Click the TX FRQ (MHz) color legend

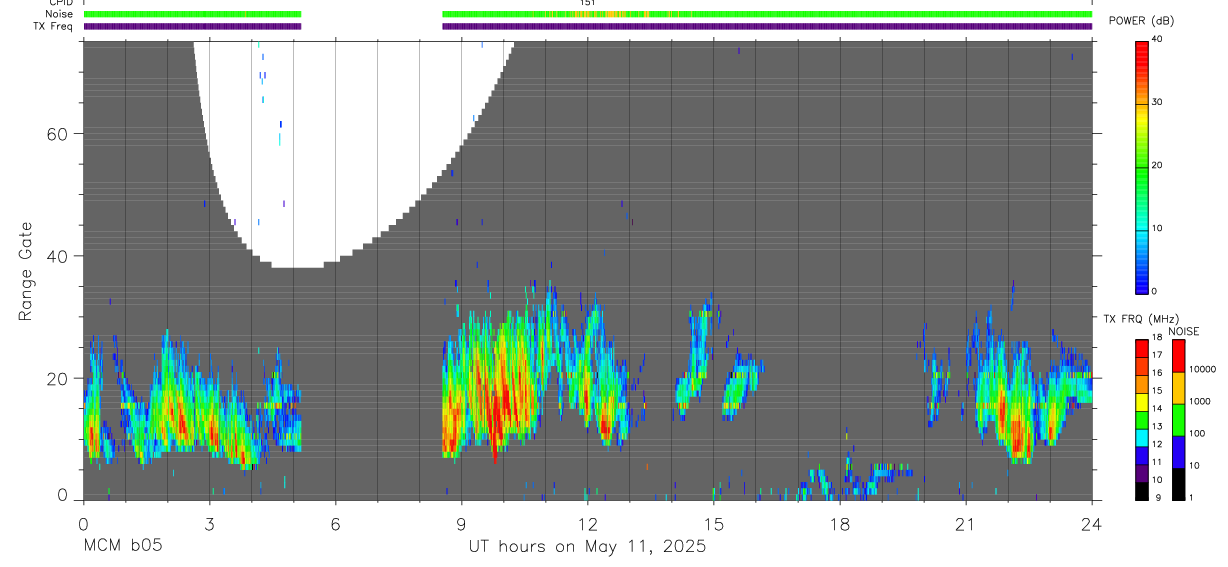(1141, 419)
